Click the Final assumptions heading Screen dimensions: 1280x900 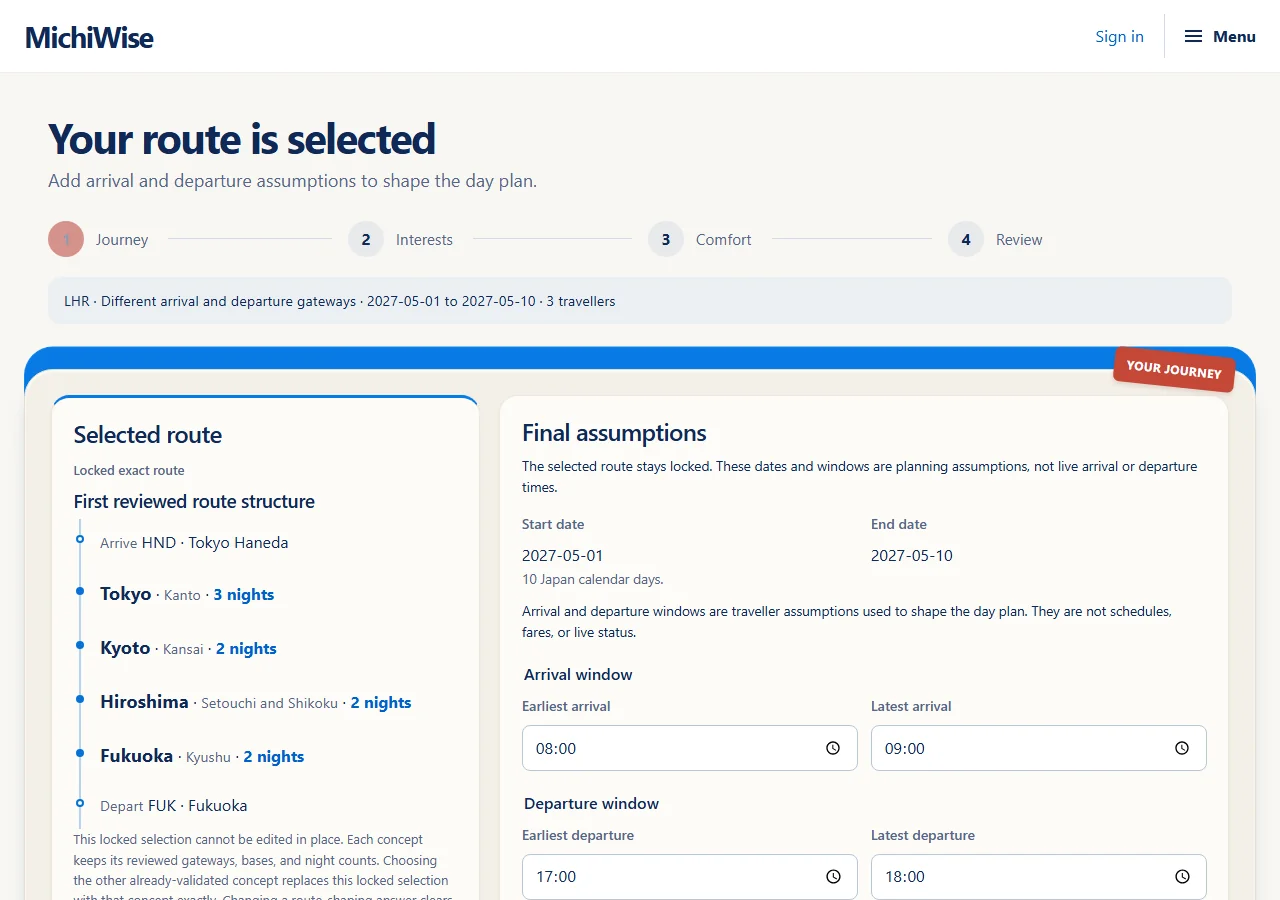614,433
